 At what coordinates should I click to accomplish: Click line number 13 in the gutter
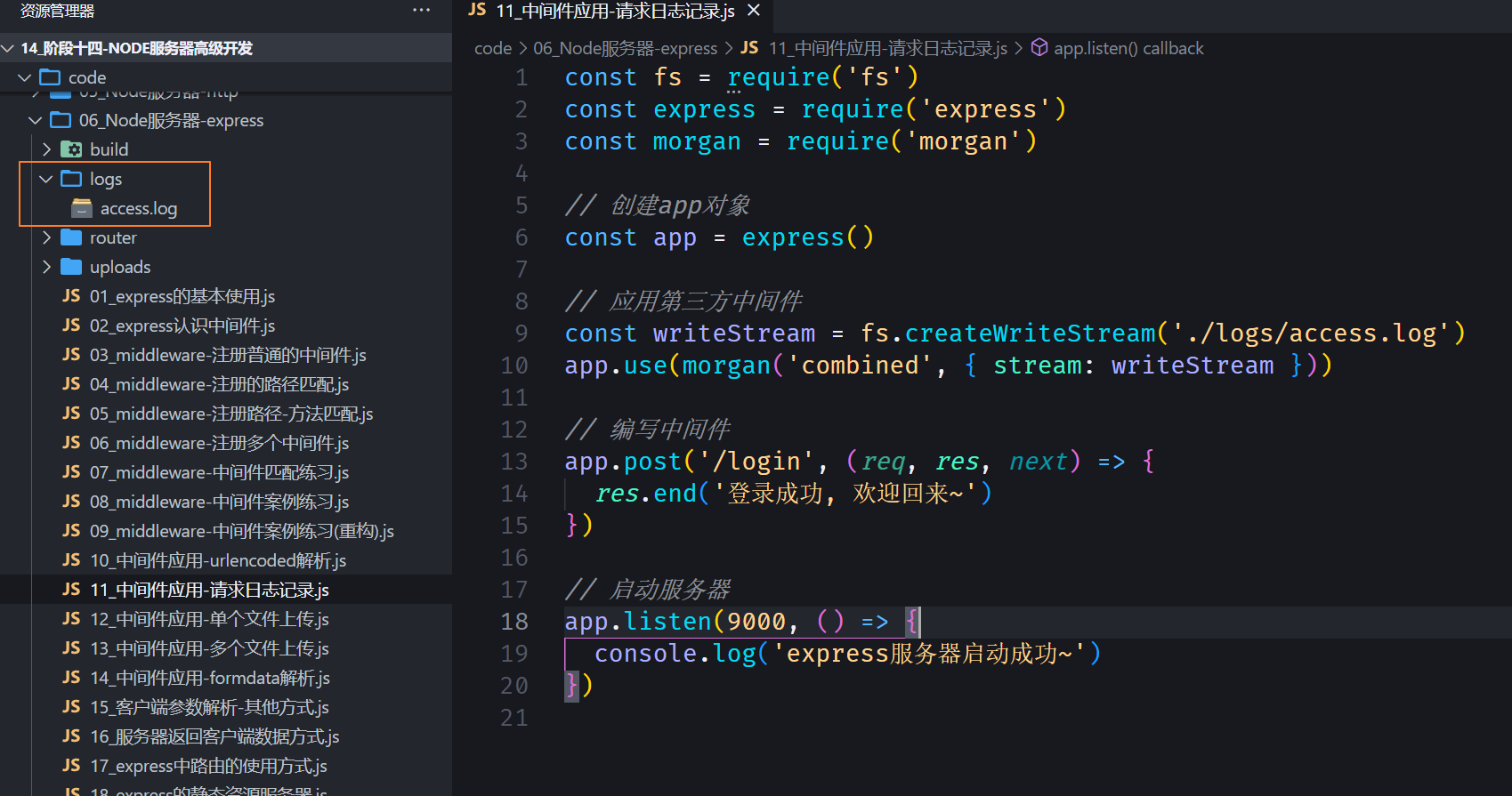tap(514, 462)
